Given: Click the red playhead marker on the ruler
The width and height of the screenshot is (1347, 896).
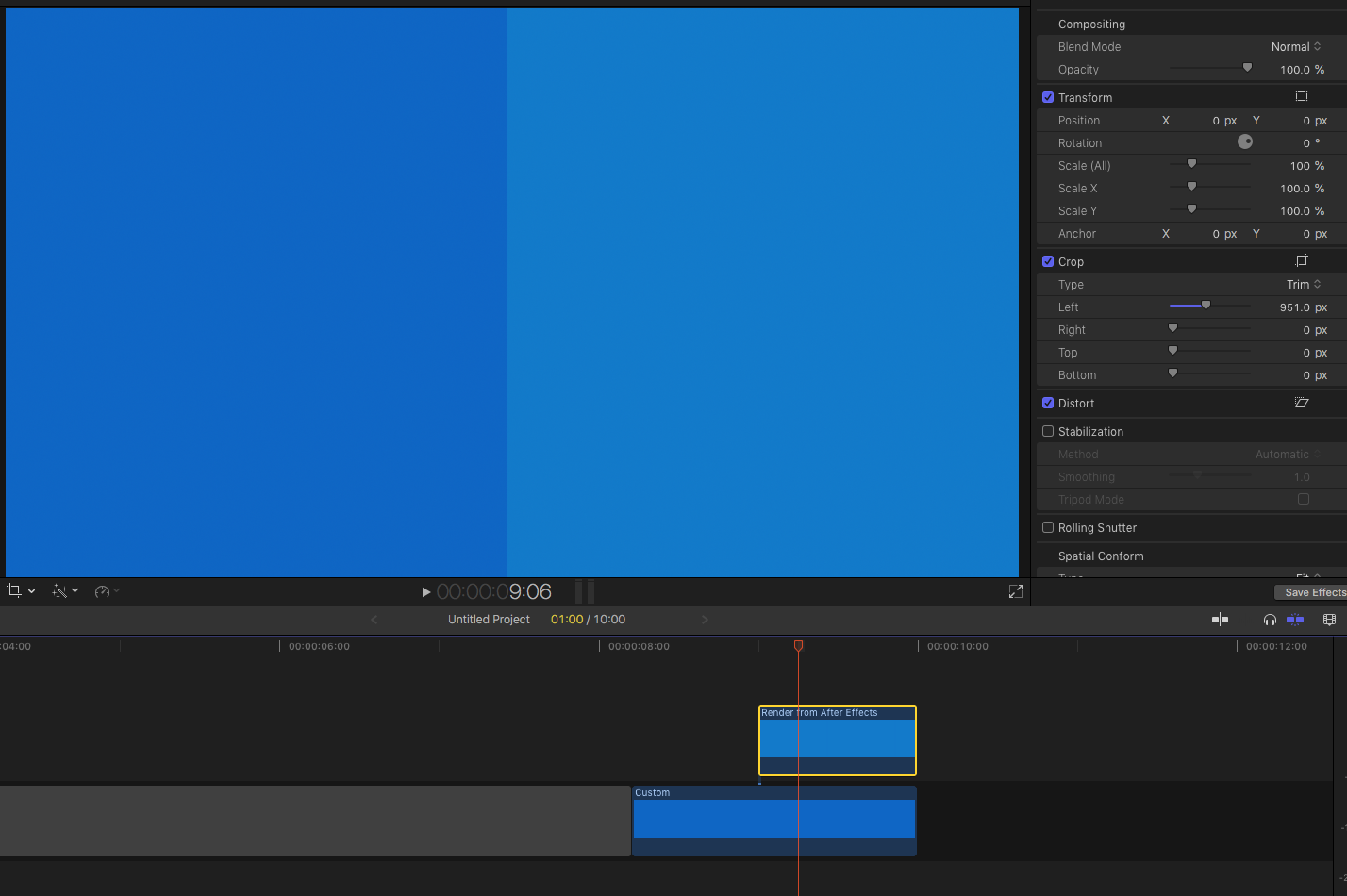Looking at the screenshot, I should coord(798,646).
